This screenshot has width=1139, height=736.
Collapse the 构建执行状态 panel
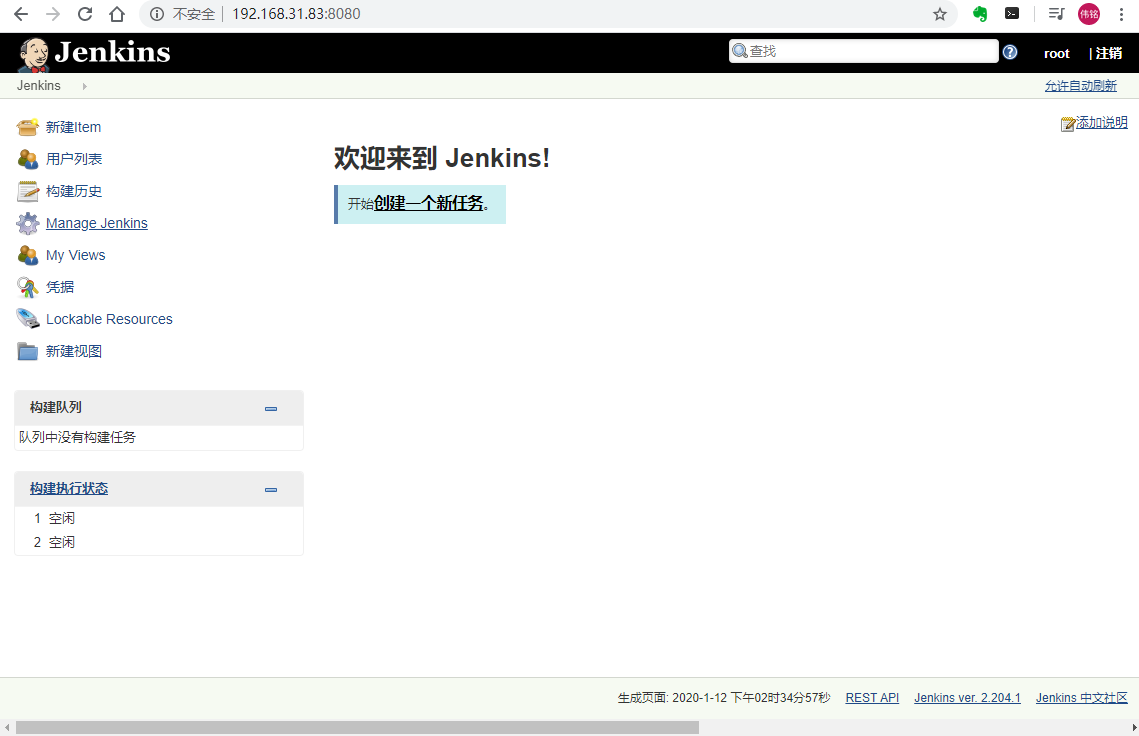coord(271,490)
